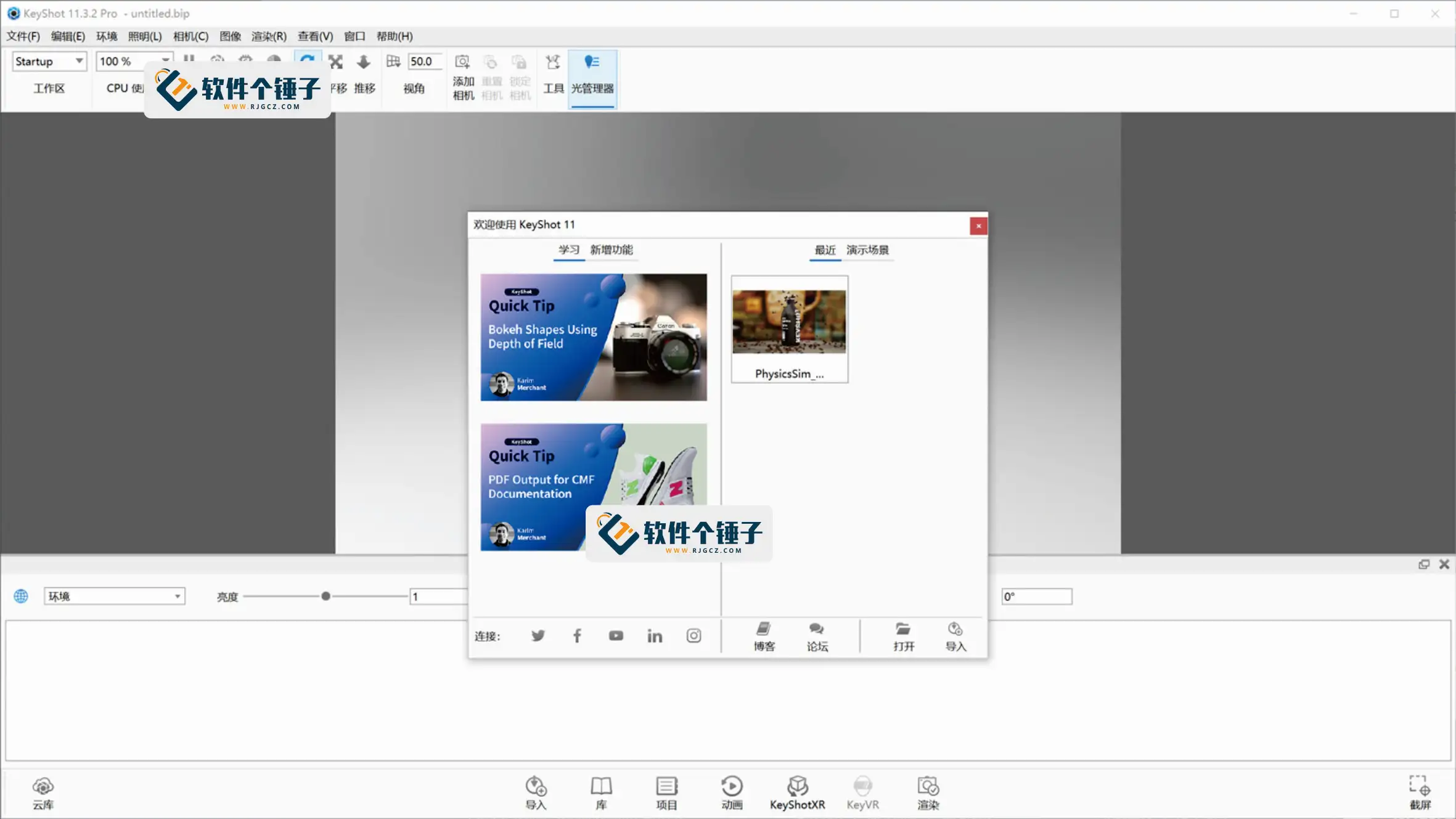Click 导入 import in bottom toolbar
1456x819 pixels.
pyautogui.click(x=536, y=793)
